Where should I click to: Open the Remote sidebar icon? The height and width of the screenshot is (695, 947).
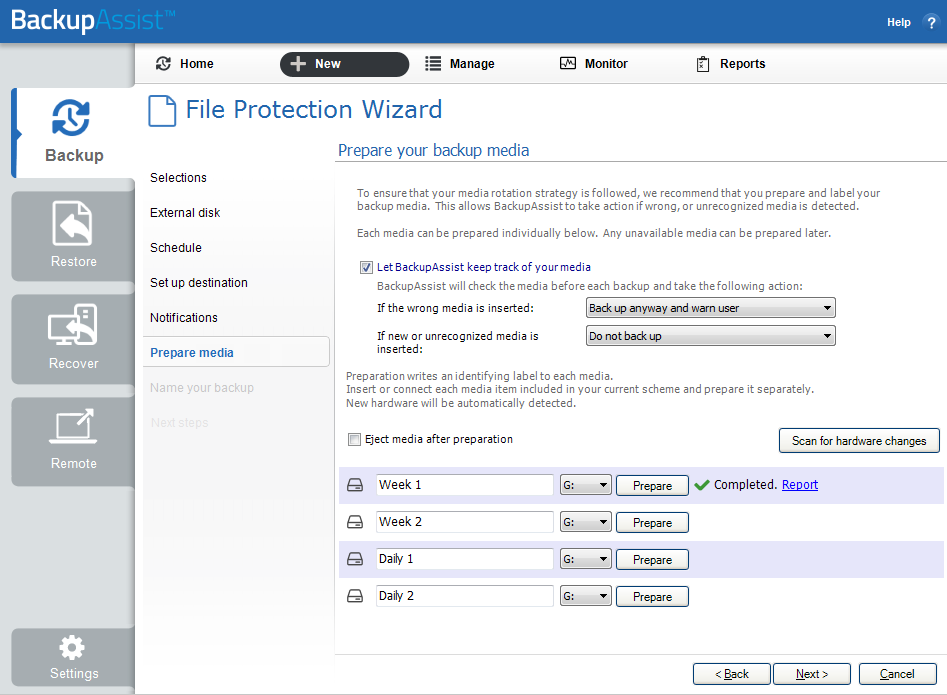pos(72,426)
